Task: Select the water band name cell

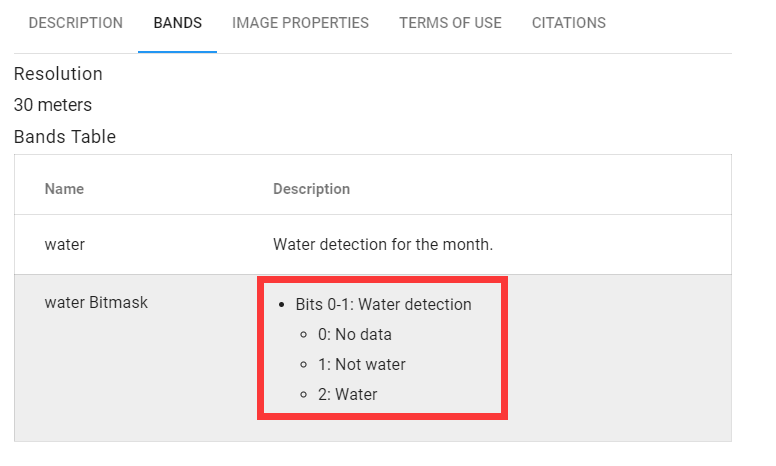Action: [65, 244]
